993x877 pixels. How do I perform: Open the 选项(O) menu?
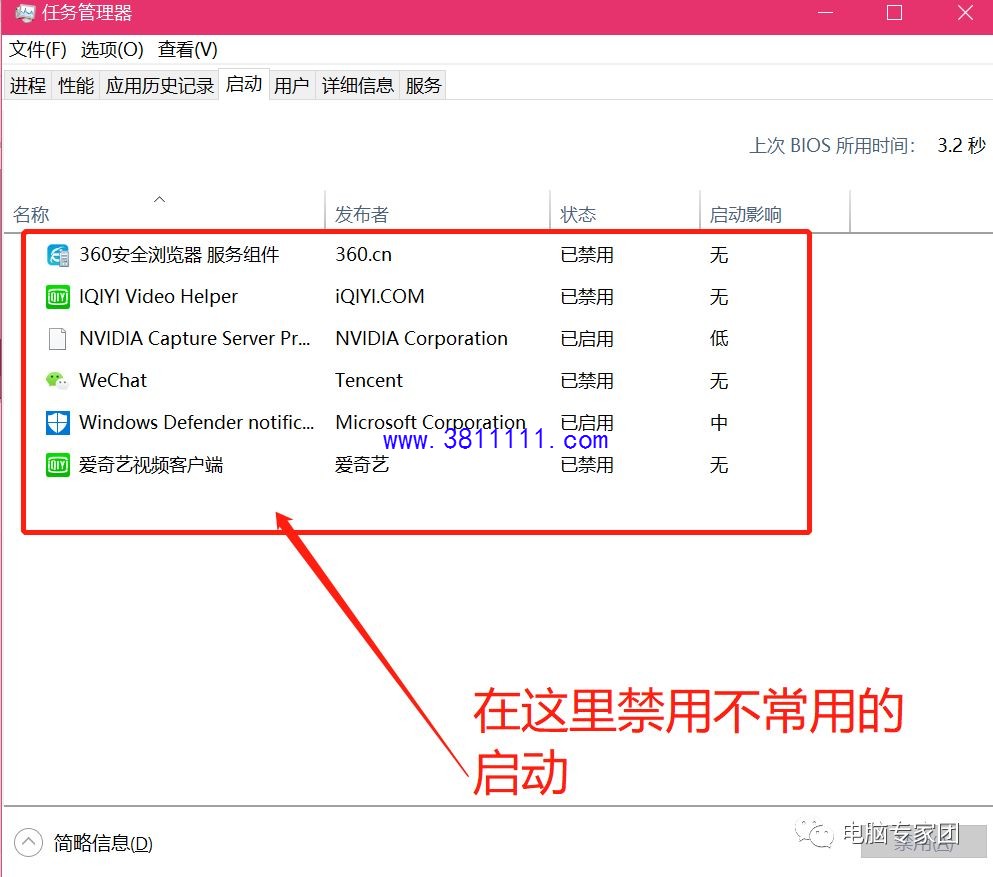(x=112, y=49)
